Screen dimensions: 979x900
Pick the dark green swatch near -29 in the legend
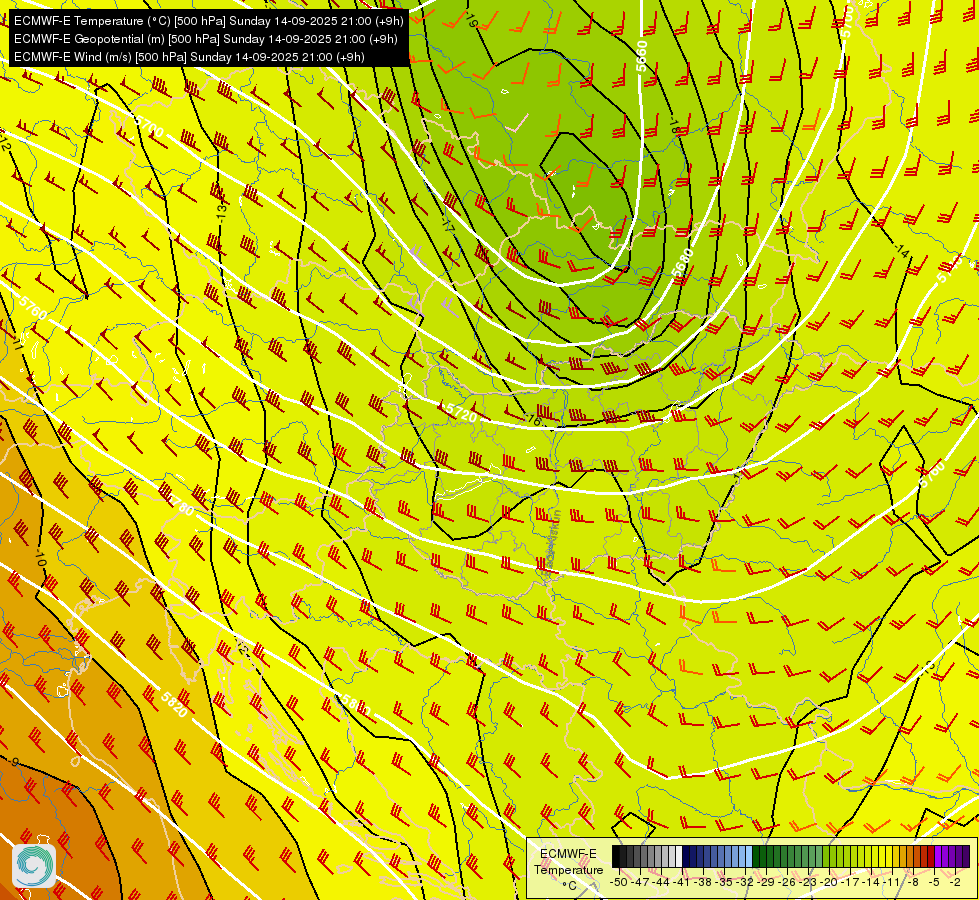pos(756,856)
